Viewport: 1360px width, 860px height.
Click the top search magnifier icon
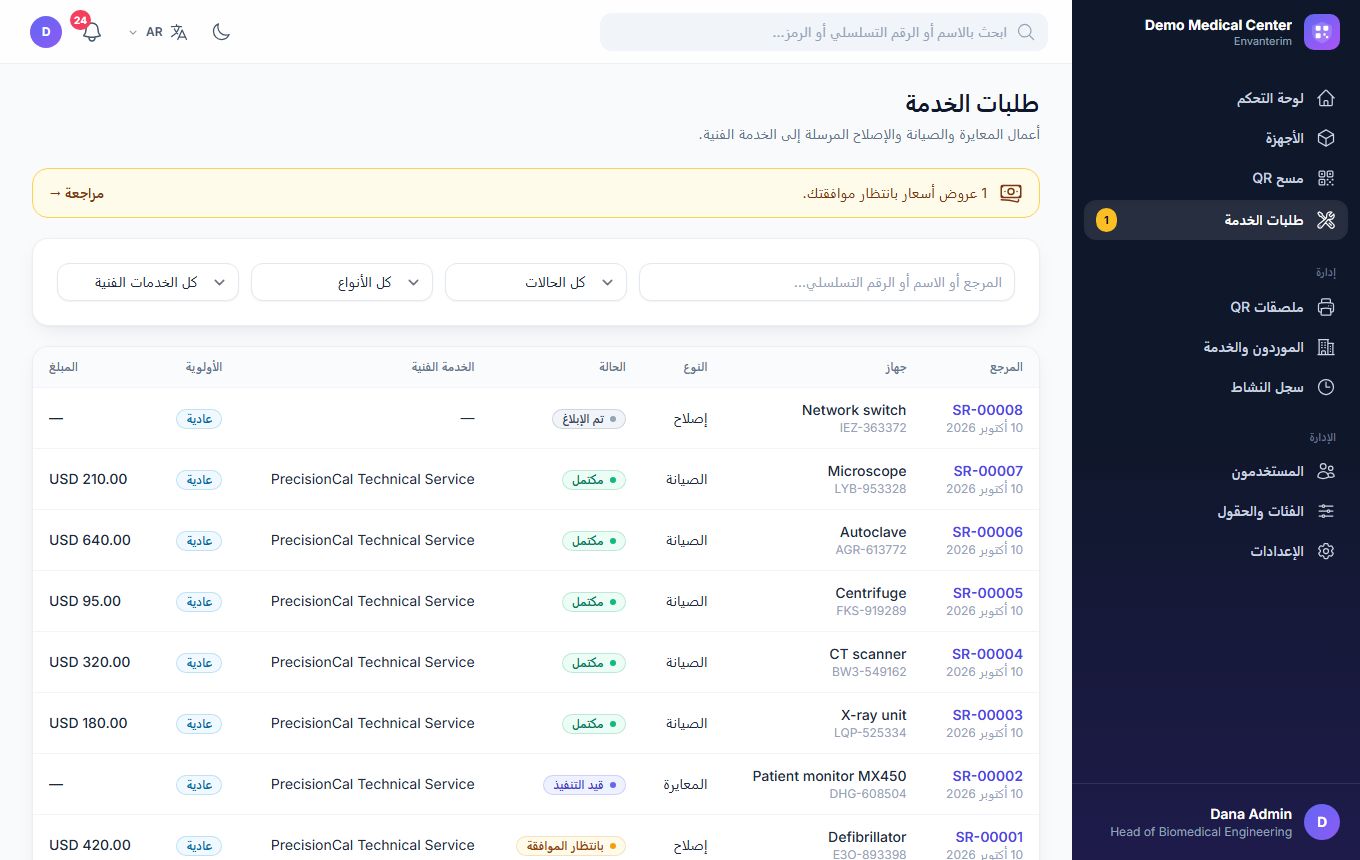click(x=1026, y=32)
